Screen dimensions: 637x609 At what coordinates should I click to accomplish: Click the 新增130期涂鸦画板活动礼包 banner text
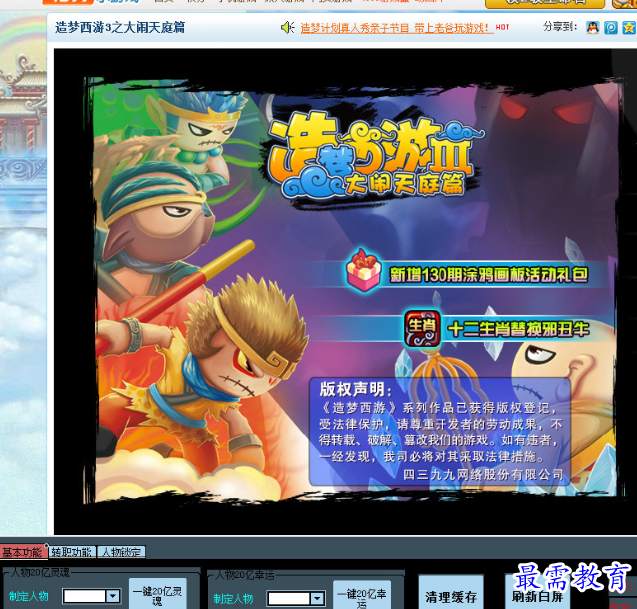pyautogui.click(x=489, y=275)
